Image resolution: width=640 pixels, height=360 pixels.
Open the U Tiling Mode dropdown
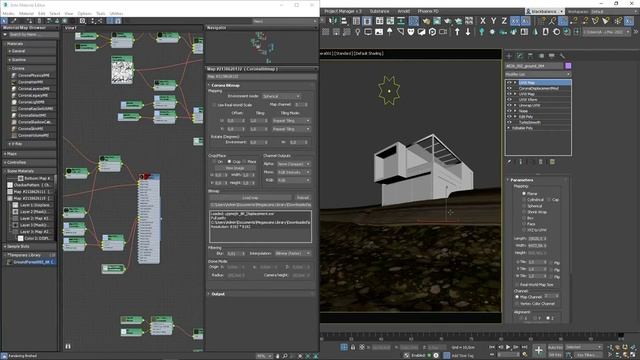pos(291,121)
